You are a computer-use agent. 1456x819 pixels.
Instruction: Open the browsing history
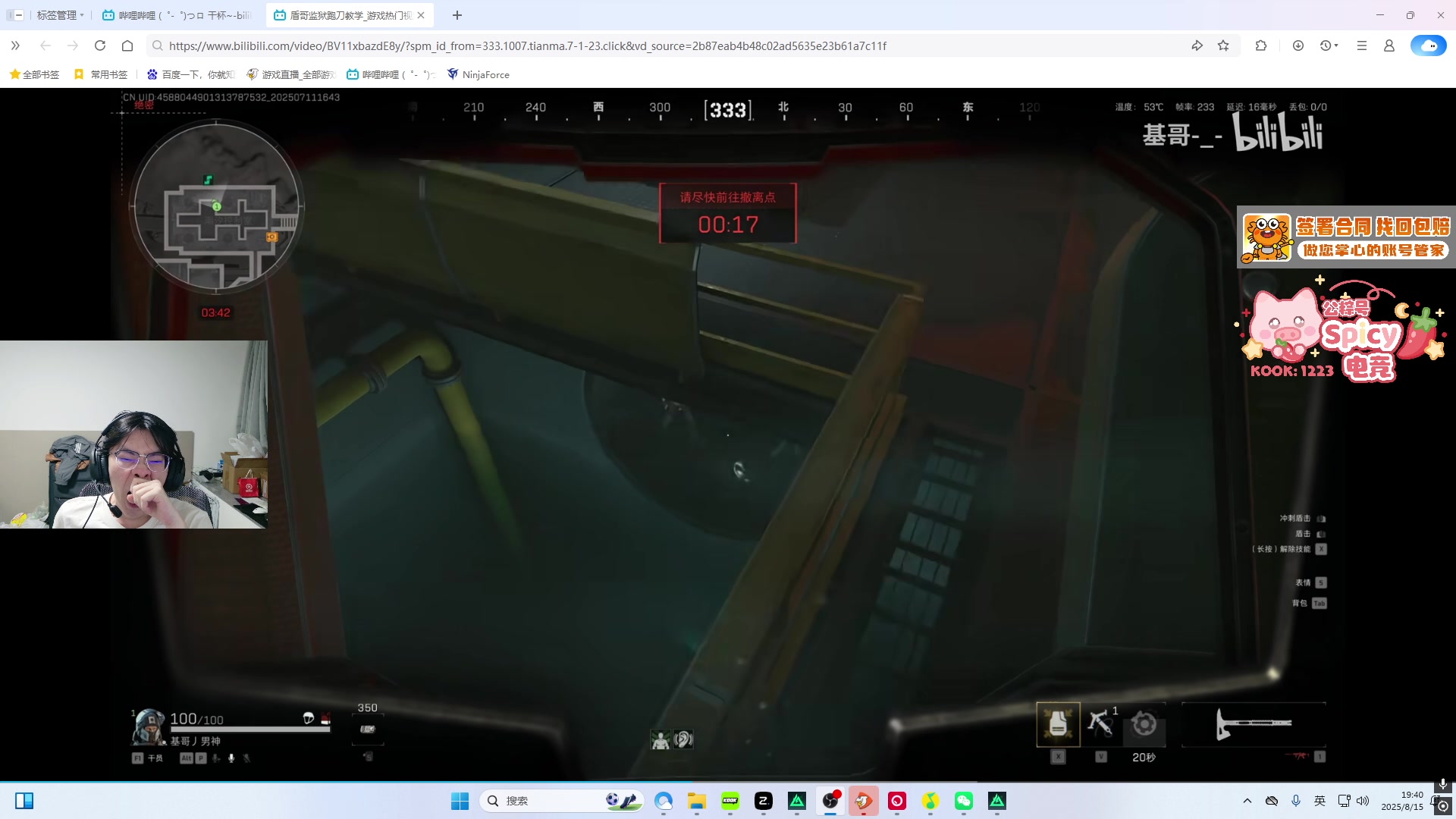coord(1325,45)
